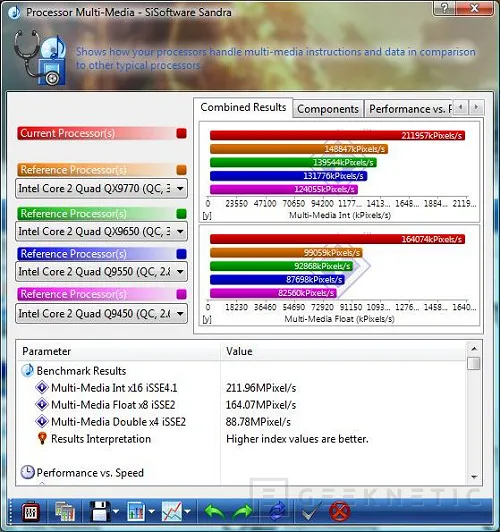Click the blue refresh arrows icon
The width and height of the screenshot is (500, 532).
point(277,512)
